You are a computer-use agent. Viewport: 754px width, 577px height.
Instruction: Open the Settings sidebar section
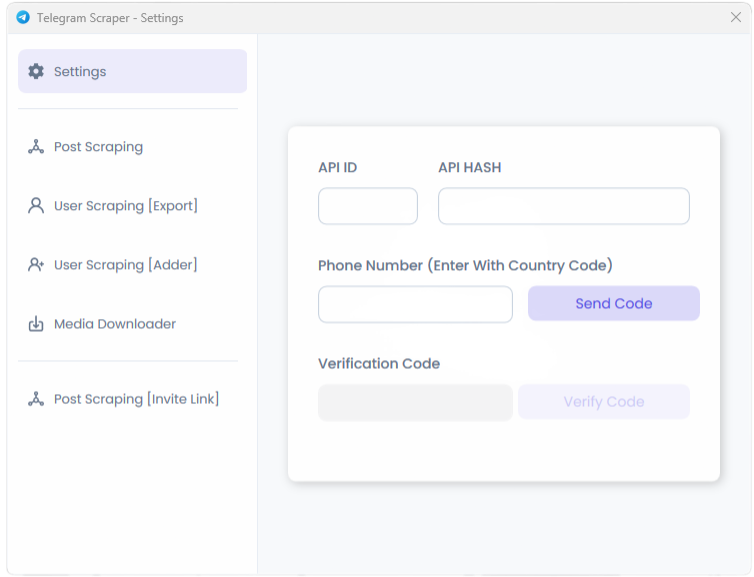[133, 71]
